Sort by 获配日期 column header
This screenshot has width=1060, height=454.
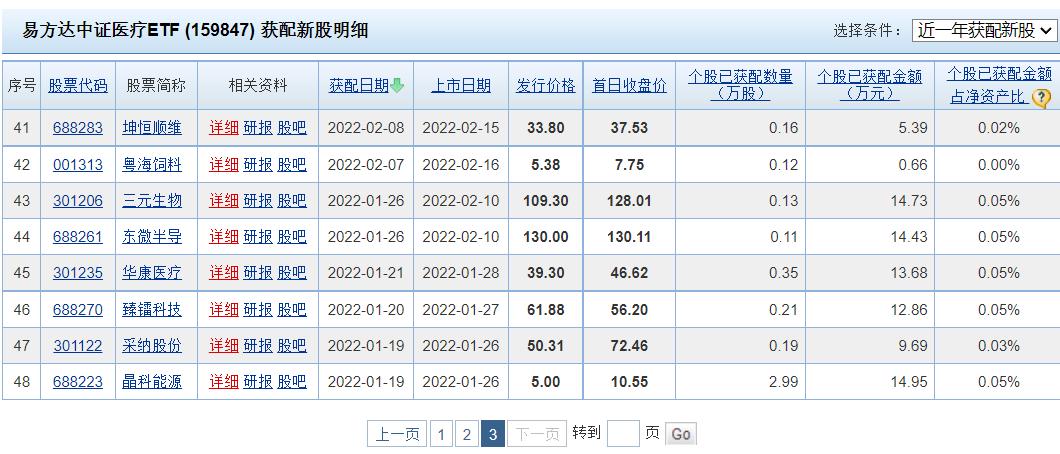[x=359, y=86]
